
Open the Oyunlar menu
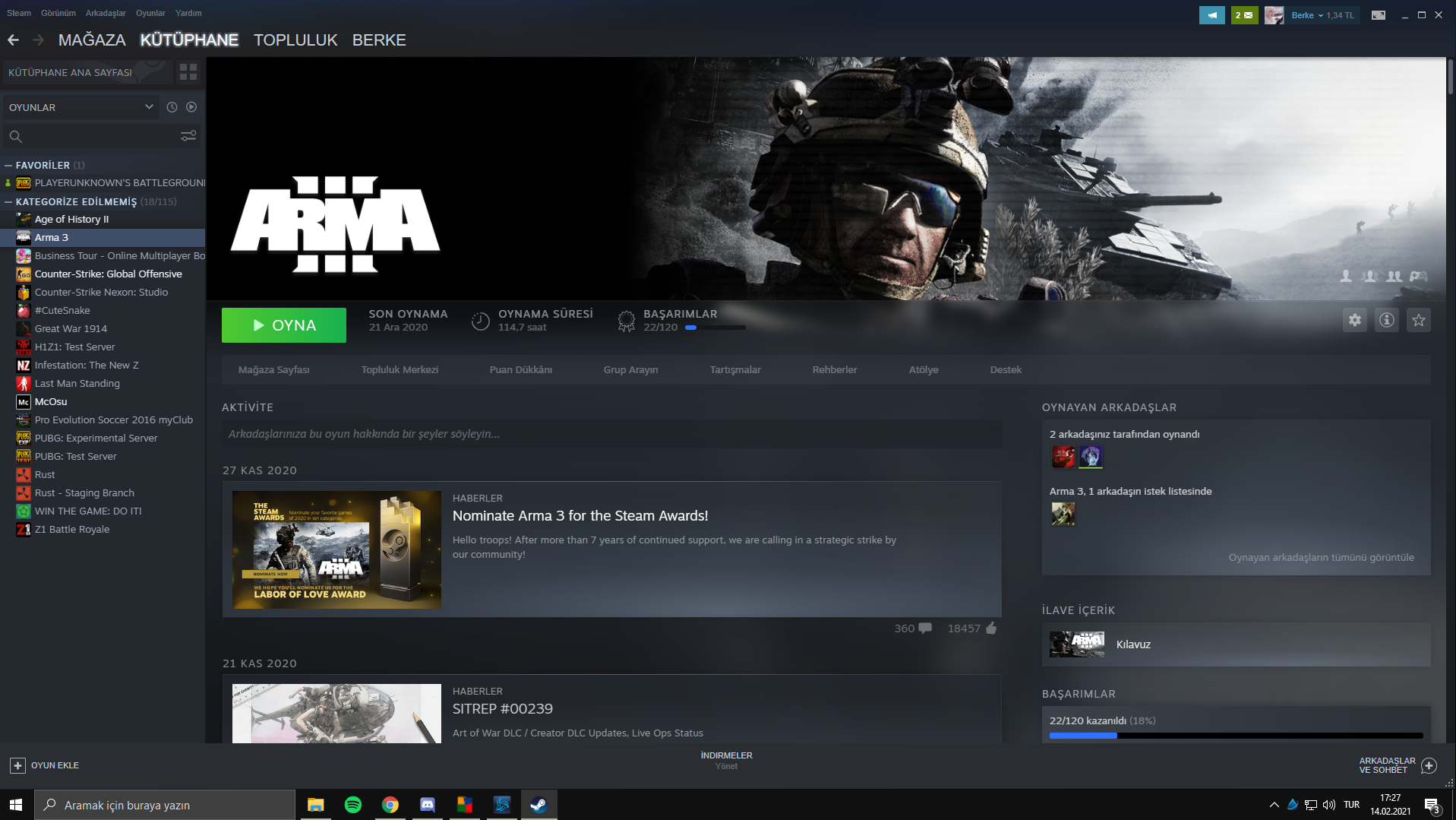click(150, 13)
